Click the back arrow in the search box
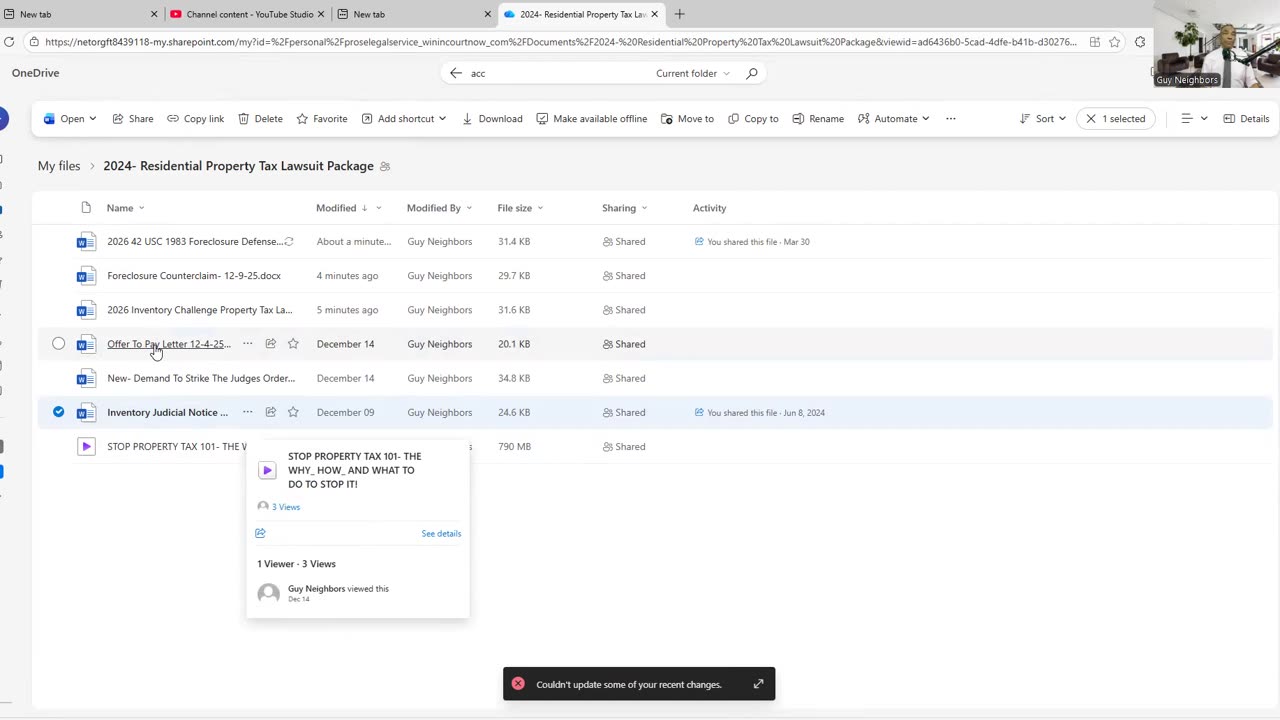This screenshot has height=720, width=1280. tap(456, 73)
